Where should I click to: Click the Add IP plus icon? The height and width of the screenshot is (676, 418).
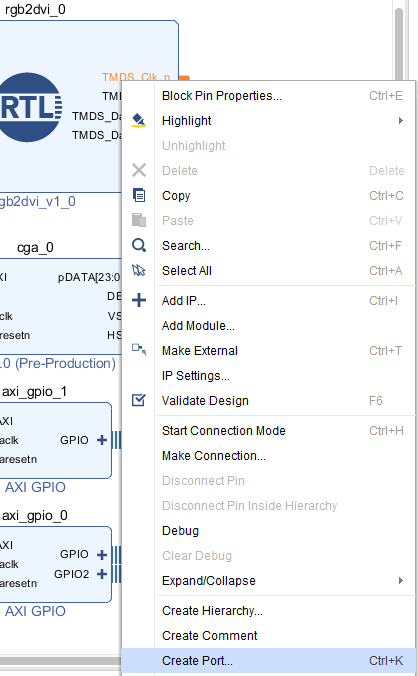[x=139, y=300]
